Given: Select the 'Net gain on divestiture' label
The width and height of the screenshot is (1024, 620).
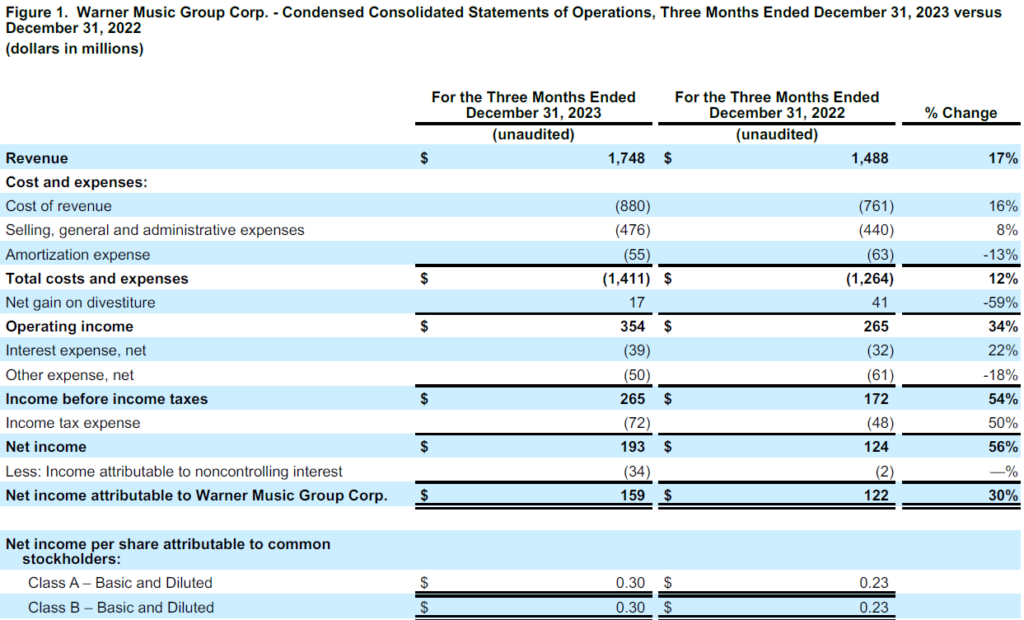Looking at the screenshot, I should (80, 302).
